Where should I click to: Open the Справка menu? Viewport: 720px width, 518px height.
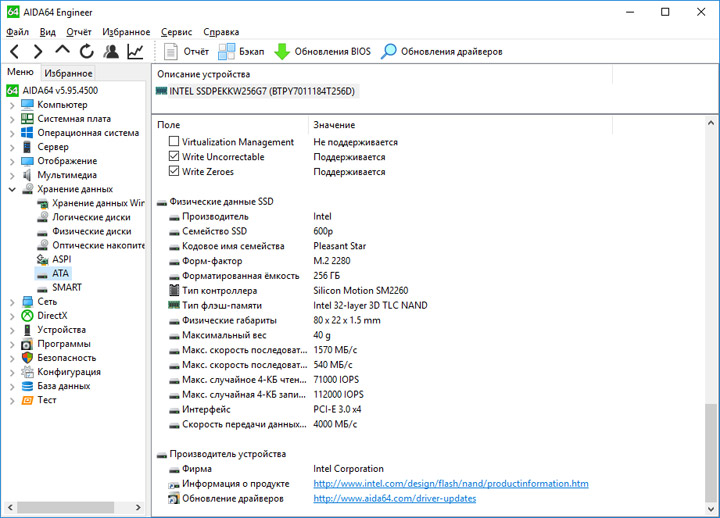(x=221, y=32)
